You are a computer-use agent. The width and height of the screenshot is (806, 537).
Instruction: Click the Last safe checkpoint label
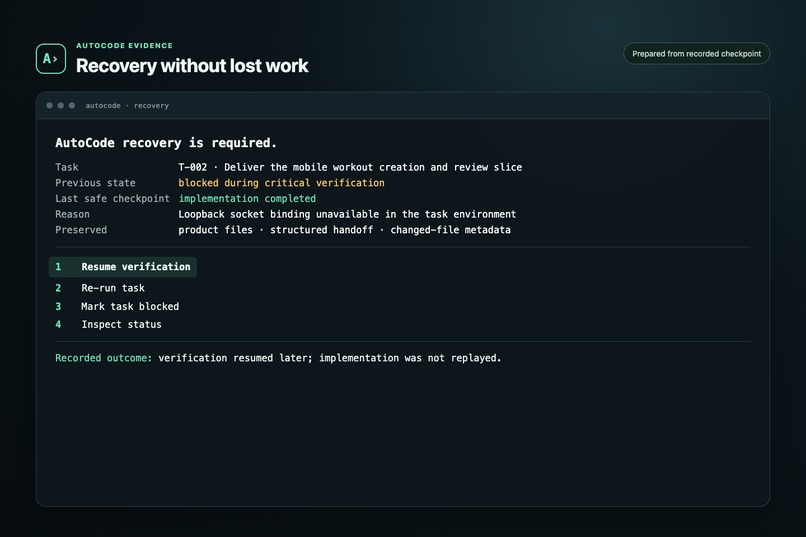112,198
